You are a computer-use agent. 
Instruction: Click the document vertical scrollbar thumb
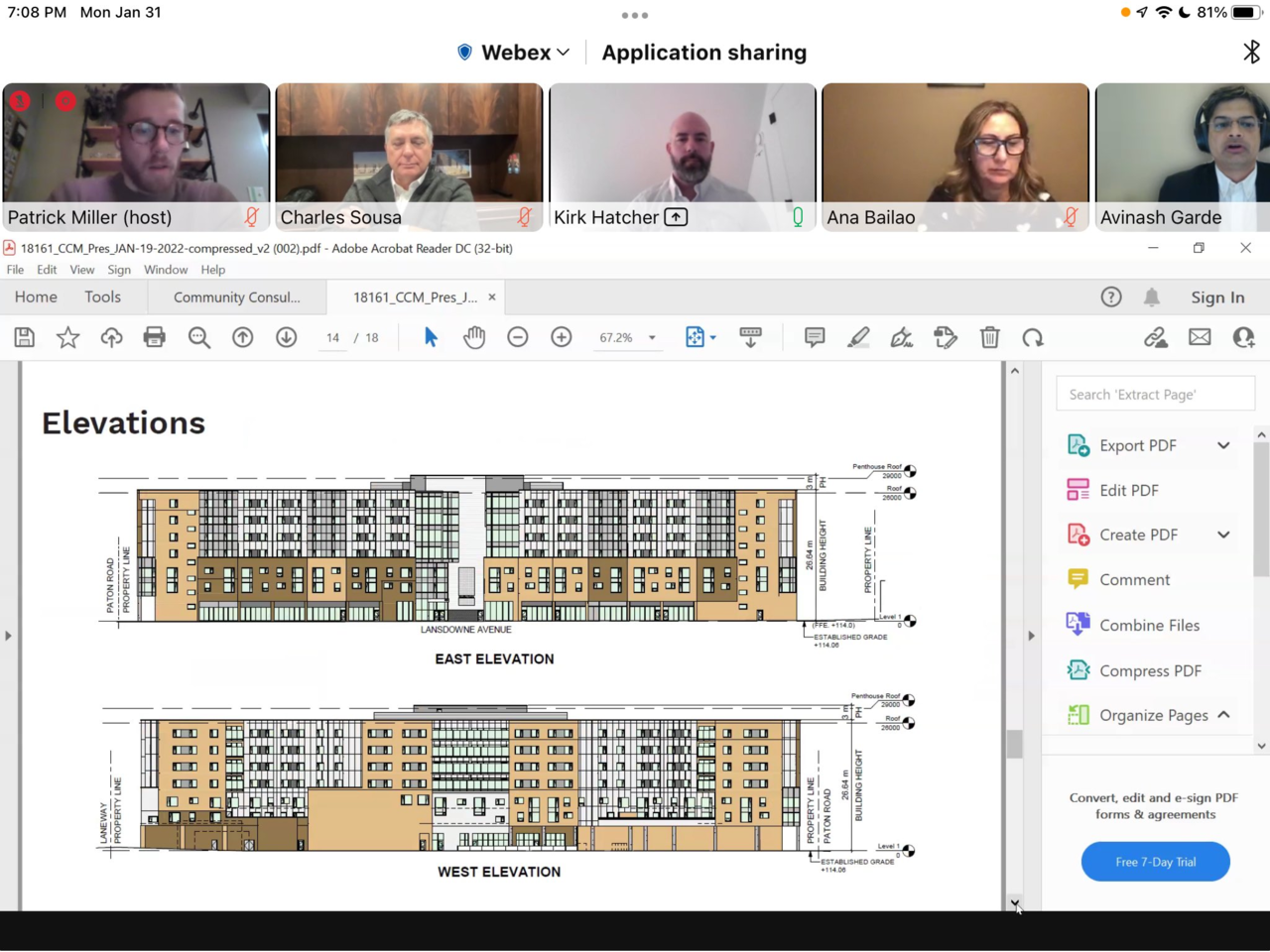point(1014,744)
